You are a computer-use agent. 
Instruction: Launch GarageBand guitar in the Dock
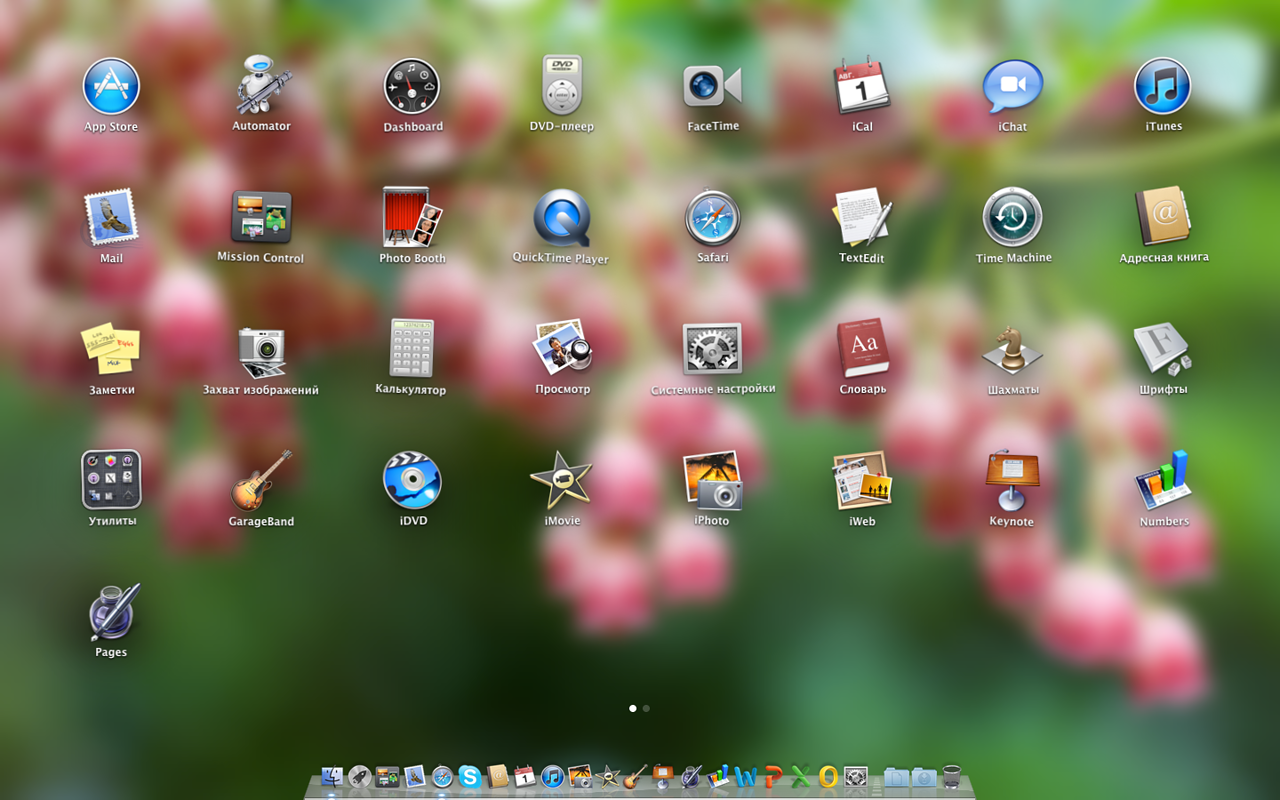(635, 776)
